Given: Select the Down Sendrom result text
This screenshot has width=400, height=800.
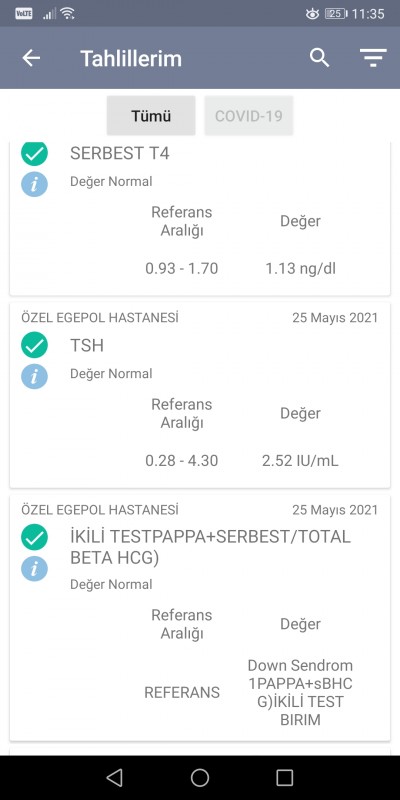Looking at the screenshot, I should coord(300,693).
